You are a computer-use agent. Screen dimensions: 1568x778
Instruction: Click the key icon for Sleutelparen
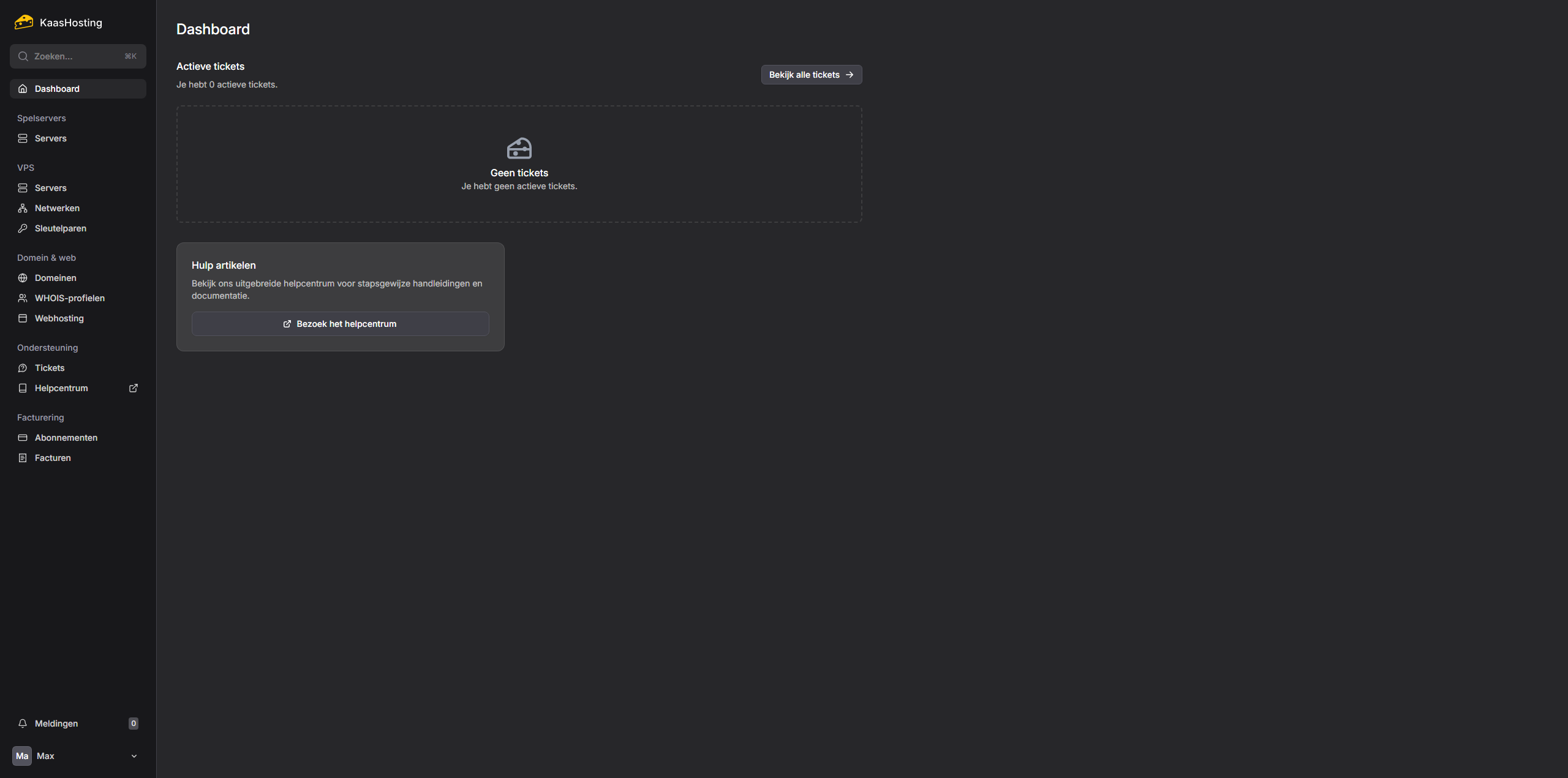pos(23,228)
